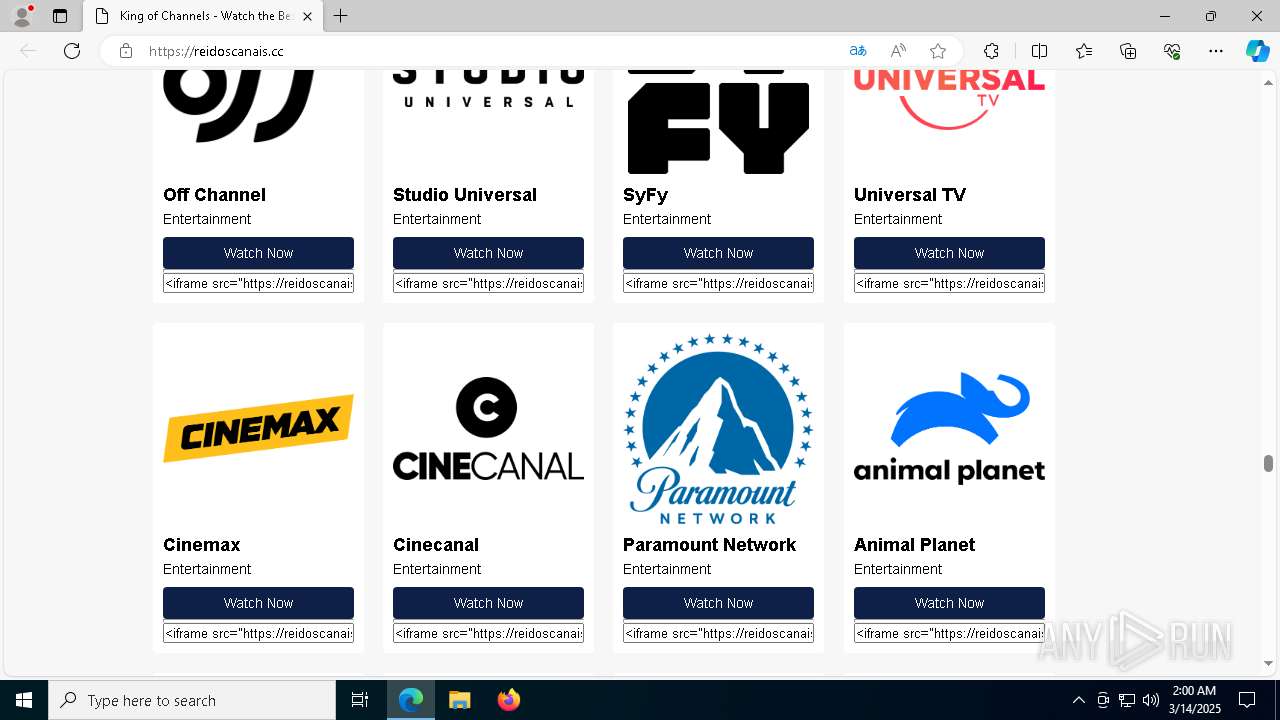
Task: Open the translate page icon
Action: (x=858, y=51)
